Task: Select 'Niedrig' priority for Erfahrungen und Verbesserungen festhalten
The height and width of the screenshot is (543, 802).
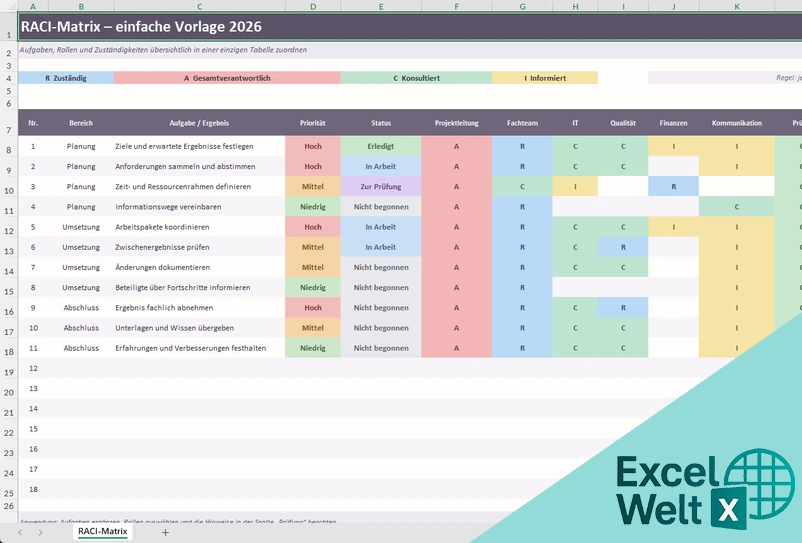Action: tap(313, 348)
